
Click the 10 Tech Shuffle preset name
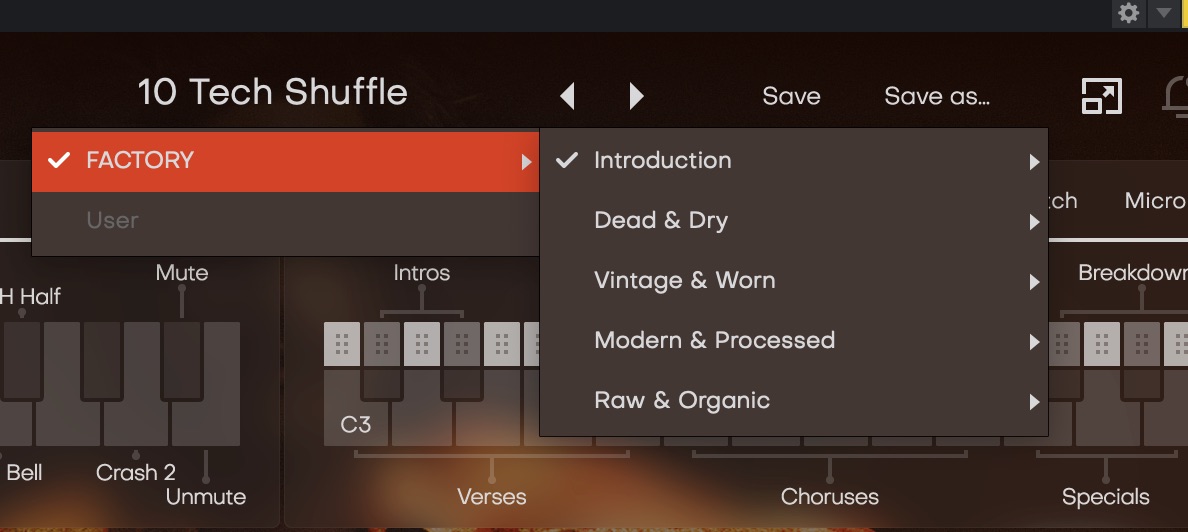click(272, 93)
